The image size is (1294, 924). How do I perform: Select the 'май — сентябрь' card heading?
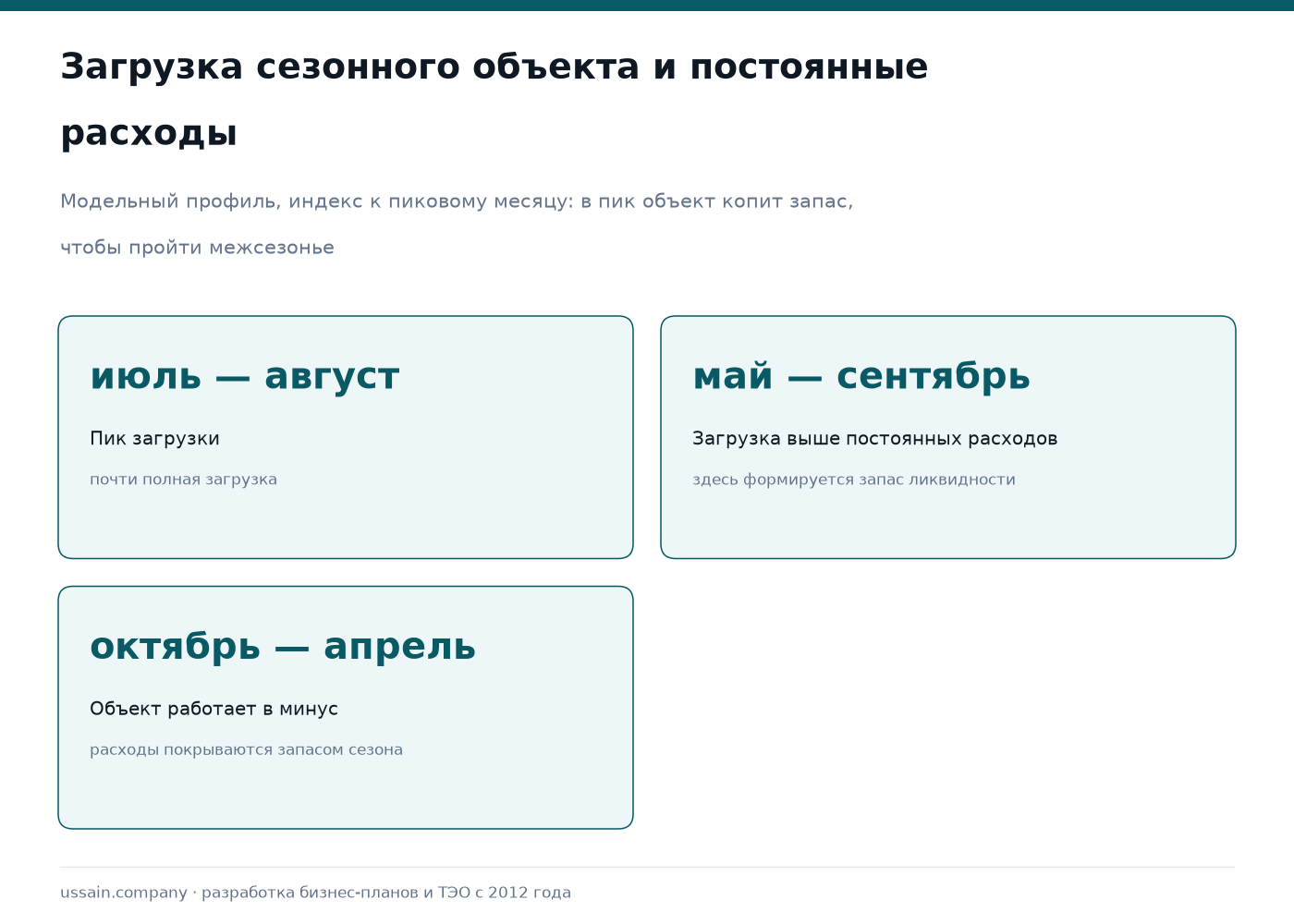coord(861,376)
